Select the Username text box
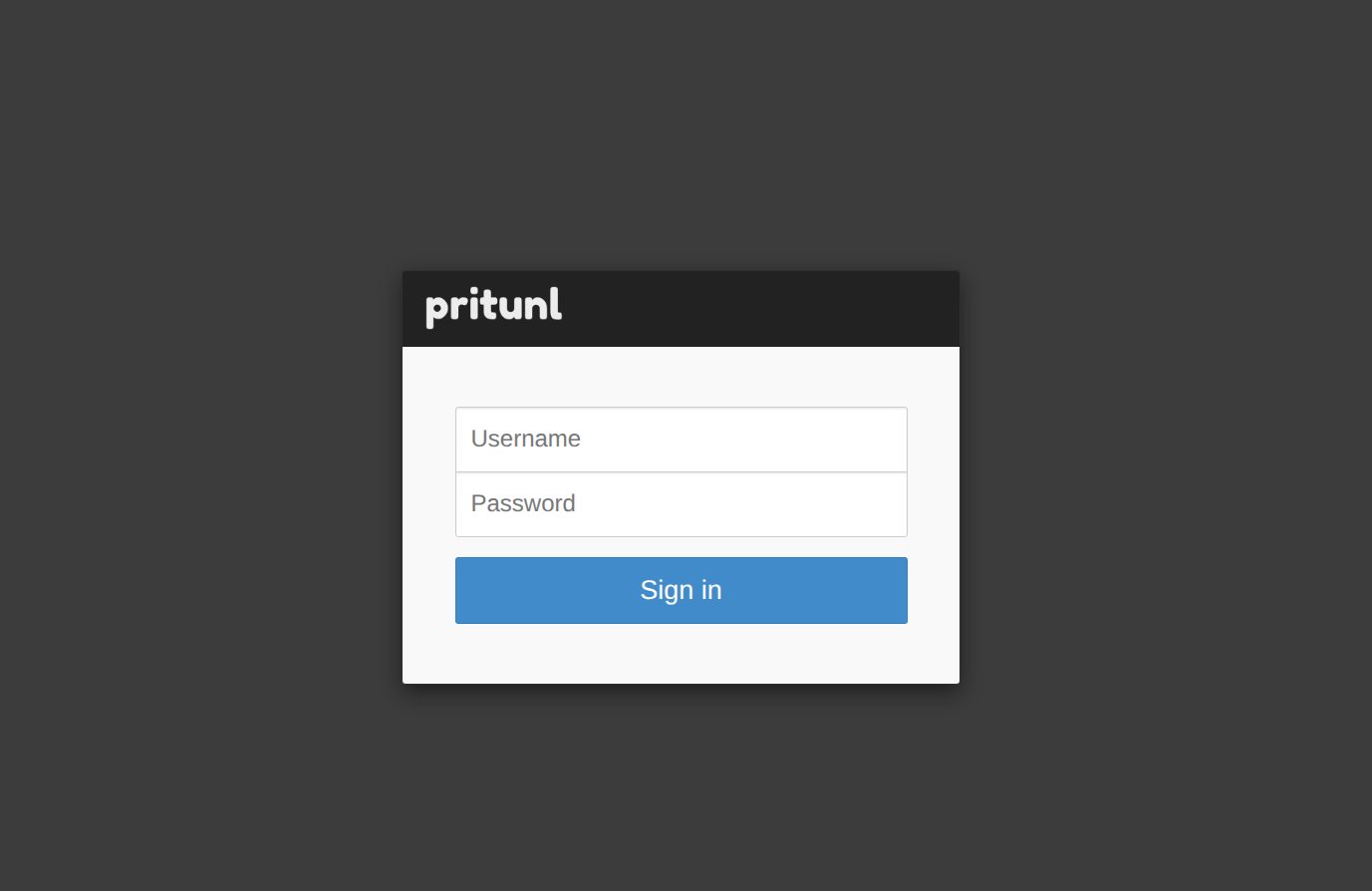This screenshot has height=891, width=1372. pos(681,440)
